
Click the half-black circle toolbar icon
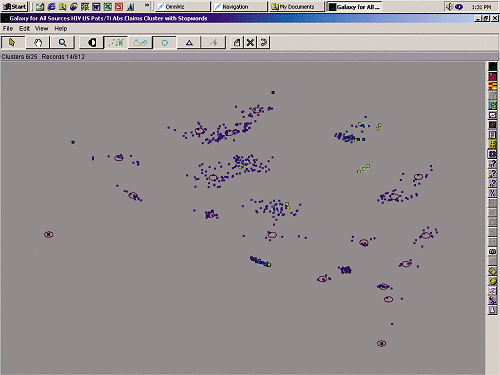[x=92, y=43]
